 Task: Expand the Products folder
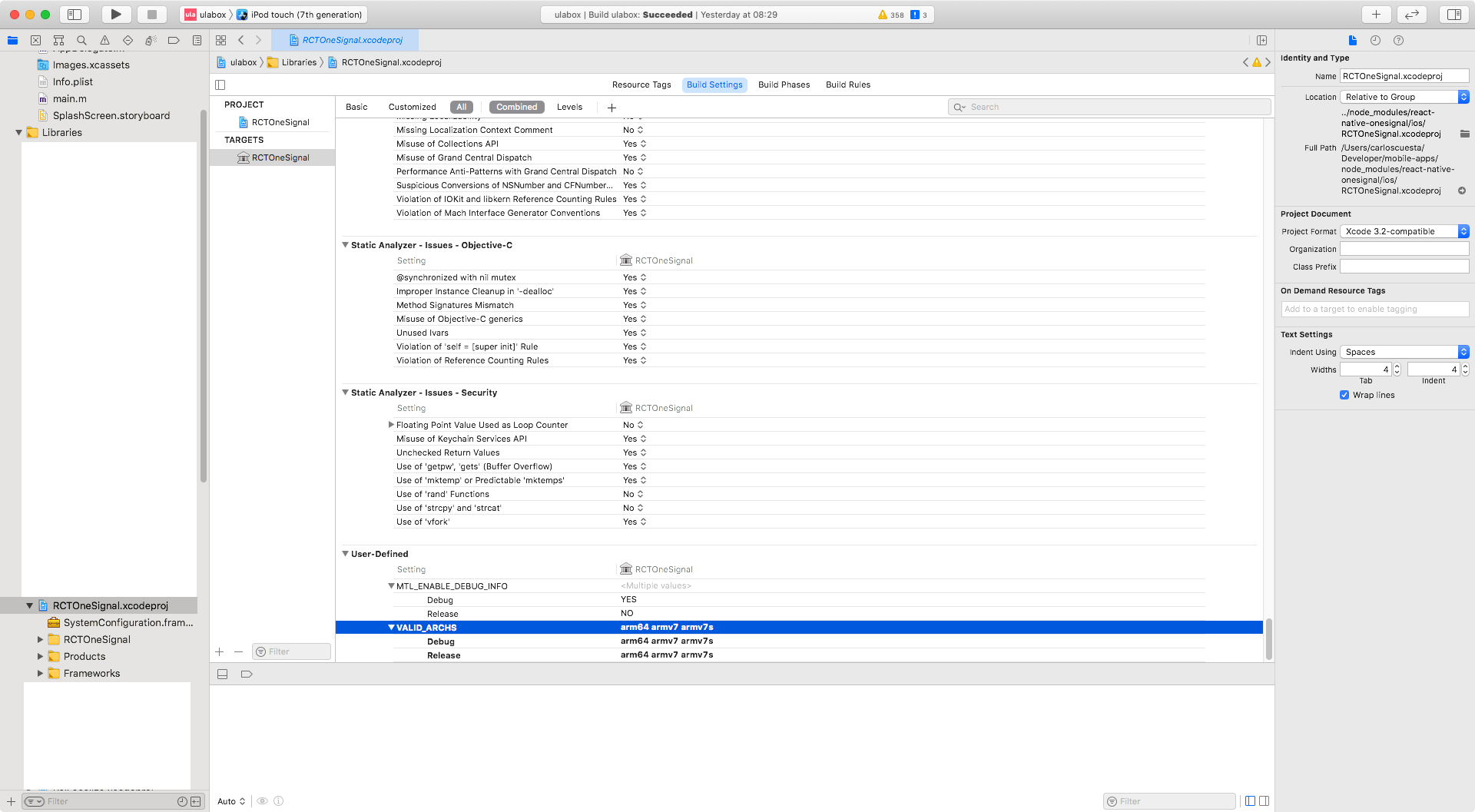click(40, 656)
